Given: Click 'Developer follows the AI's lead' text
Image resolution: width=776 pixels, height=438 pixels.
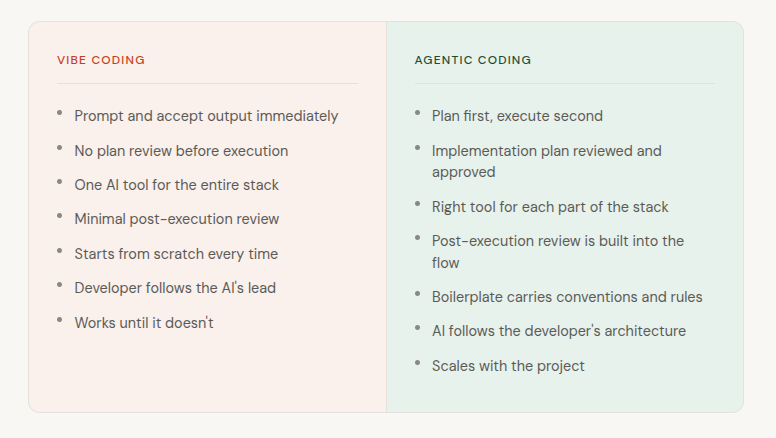Looking at the screenshot, I should coord(175,288).
